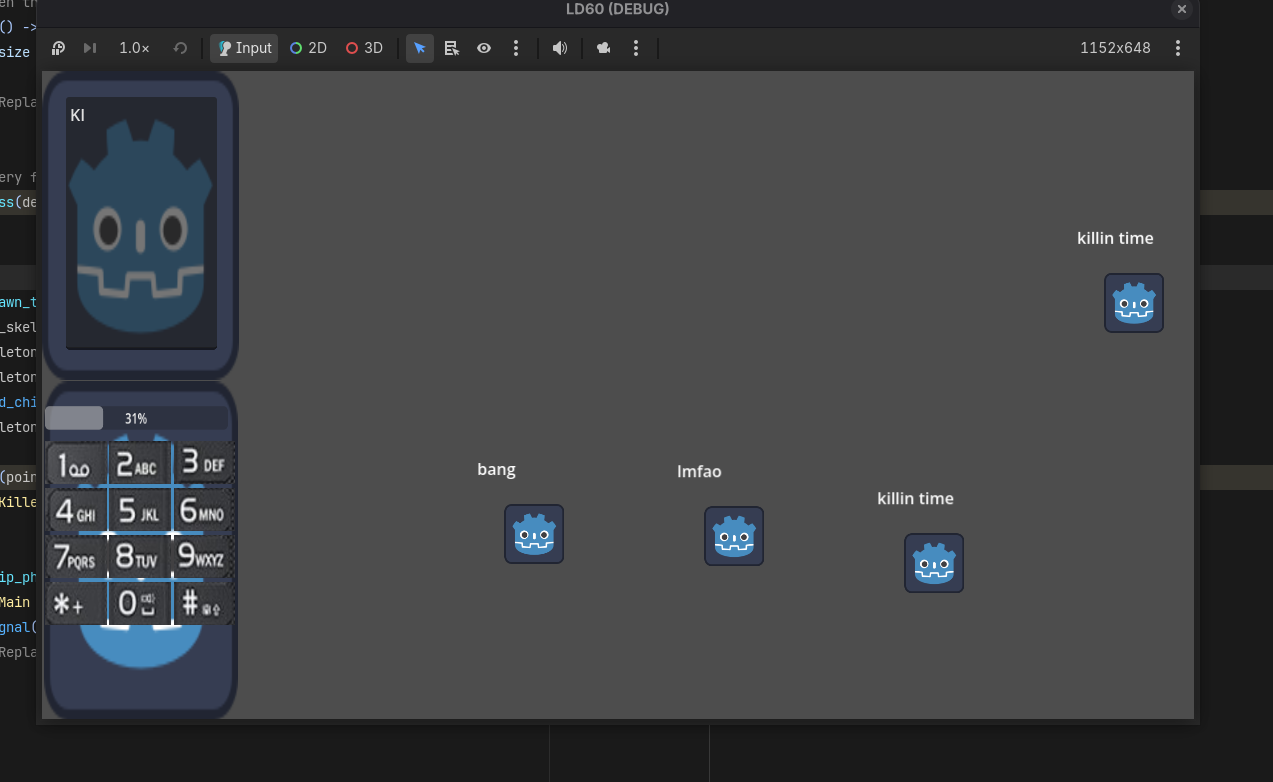This screenshot has height=782, width=1273.
Task: Open camera options three-dot menu
Action: (636, 48)
